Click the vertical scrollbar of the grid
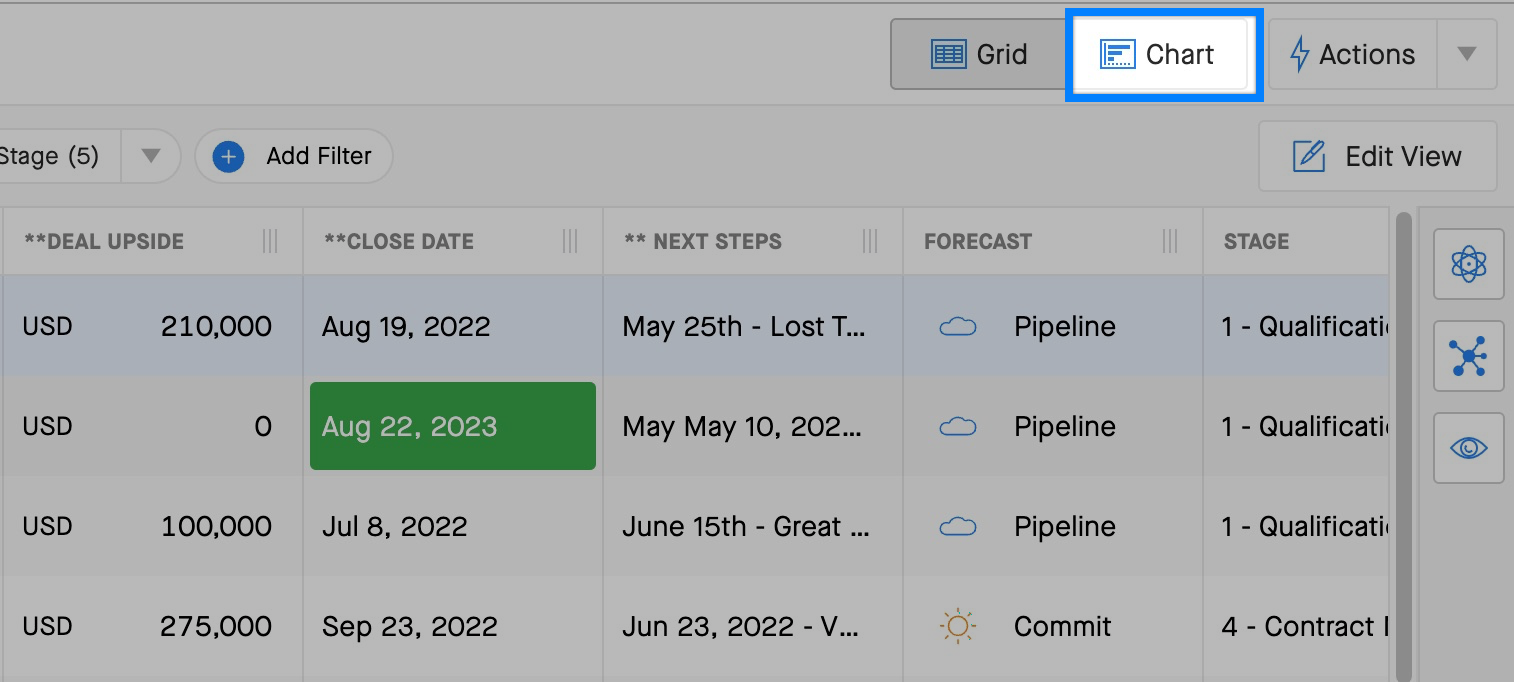1514x682 pixels. click(x=1403, y=445)
